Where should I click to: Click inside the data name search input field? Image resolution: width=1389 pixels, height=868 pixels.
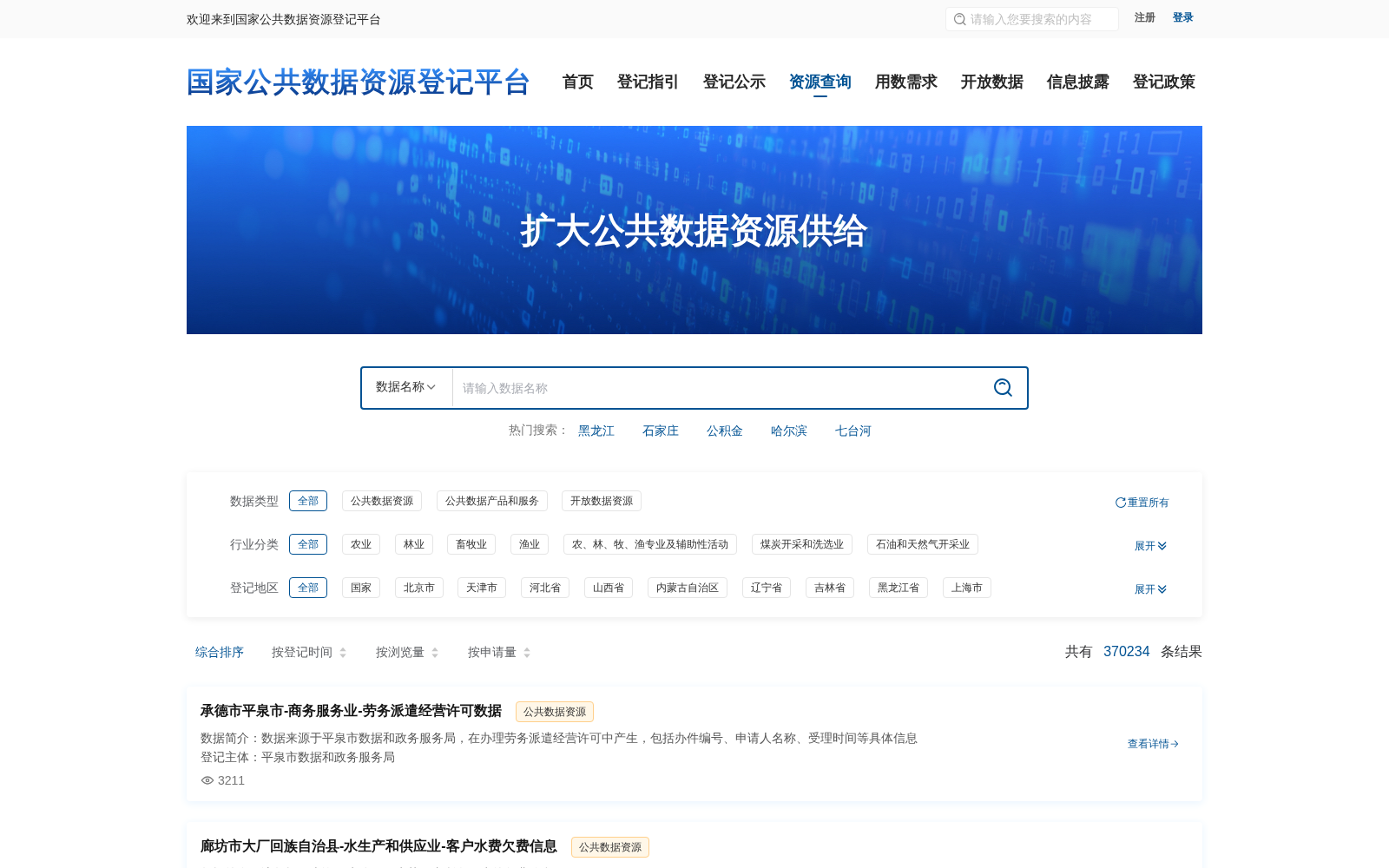pos(694,388)
